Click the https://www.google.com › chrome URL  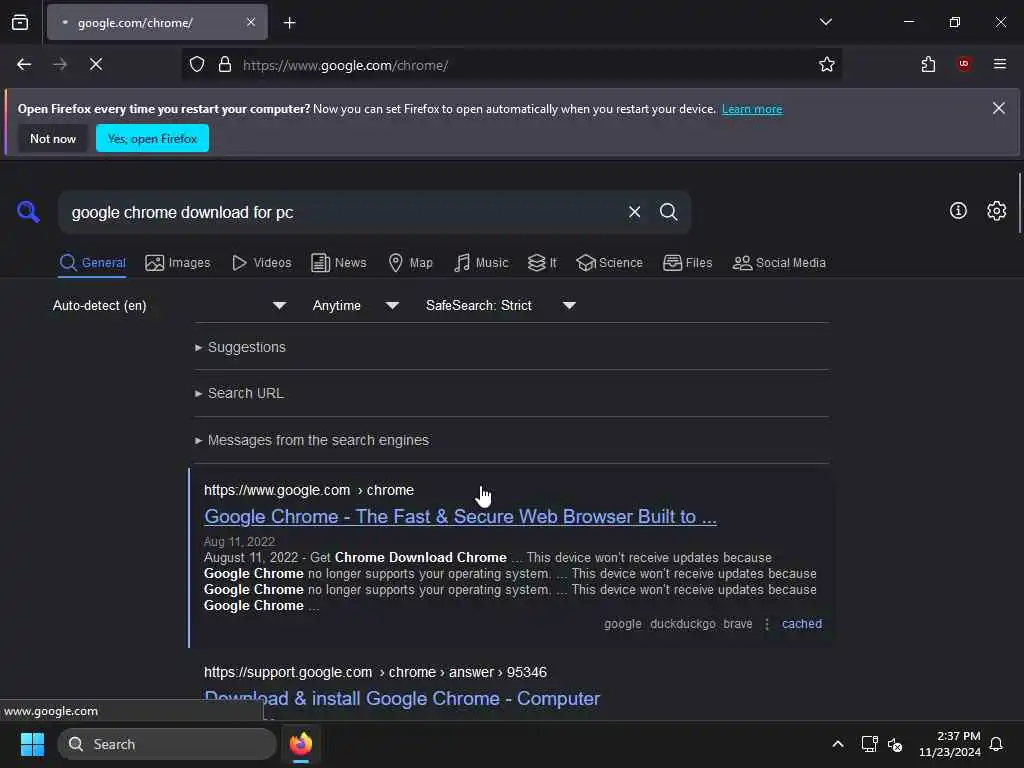309,490
